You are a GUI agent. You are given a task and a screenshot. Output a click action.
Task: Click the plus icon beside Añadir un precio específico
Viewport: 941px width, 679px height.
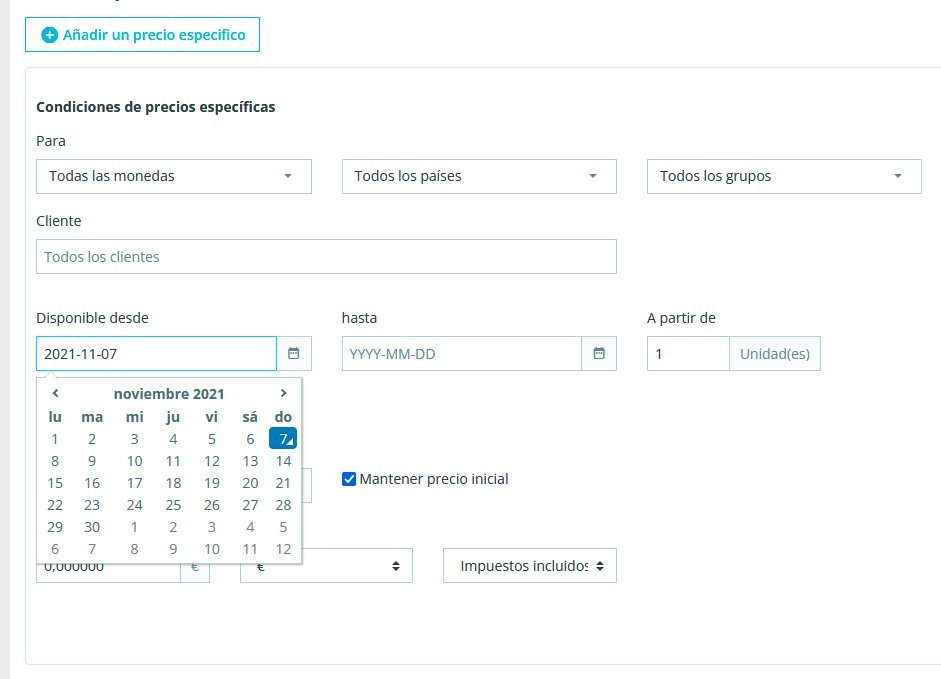(x=50, y=35)
